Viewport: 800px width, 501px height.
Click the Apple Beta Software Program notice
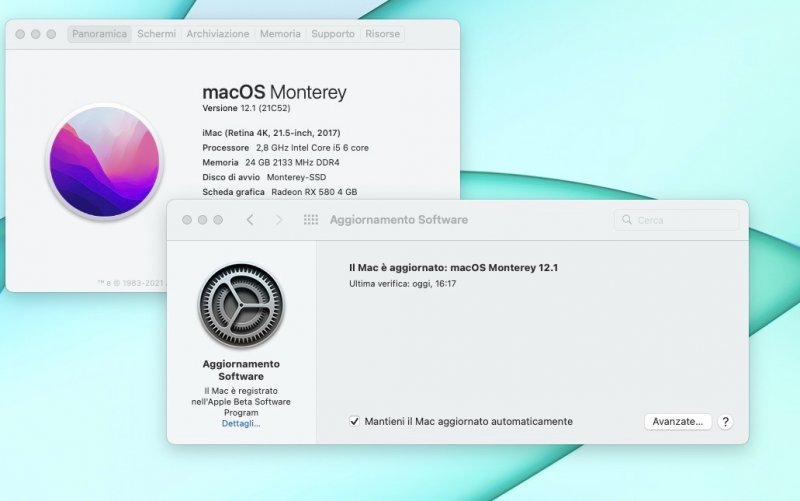(241, 402)
